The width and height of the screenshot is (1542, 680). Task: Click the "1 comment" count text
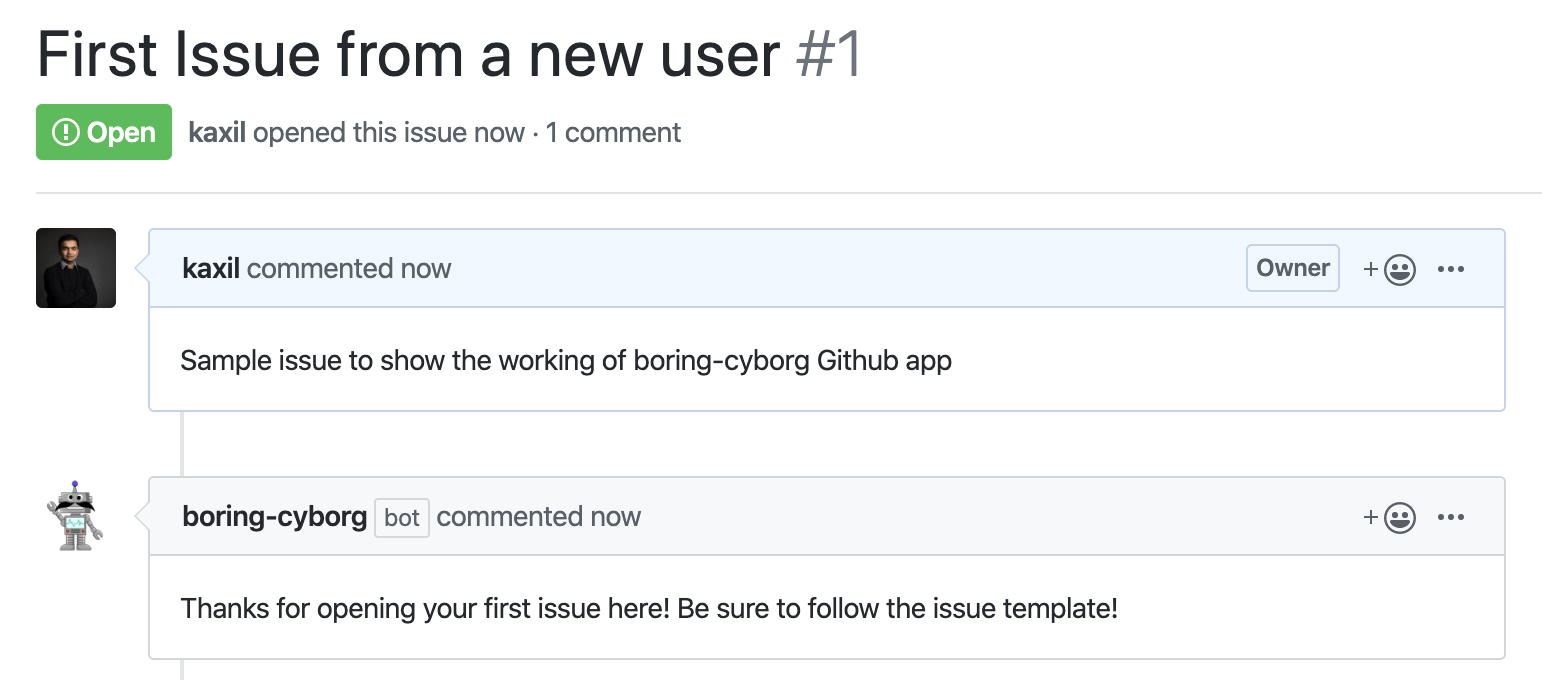pyautogui.click(x=613, y=133)
